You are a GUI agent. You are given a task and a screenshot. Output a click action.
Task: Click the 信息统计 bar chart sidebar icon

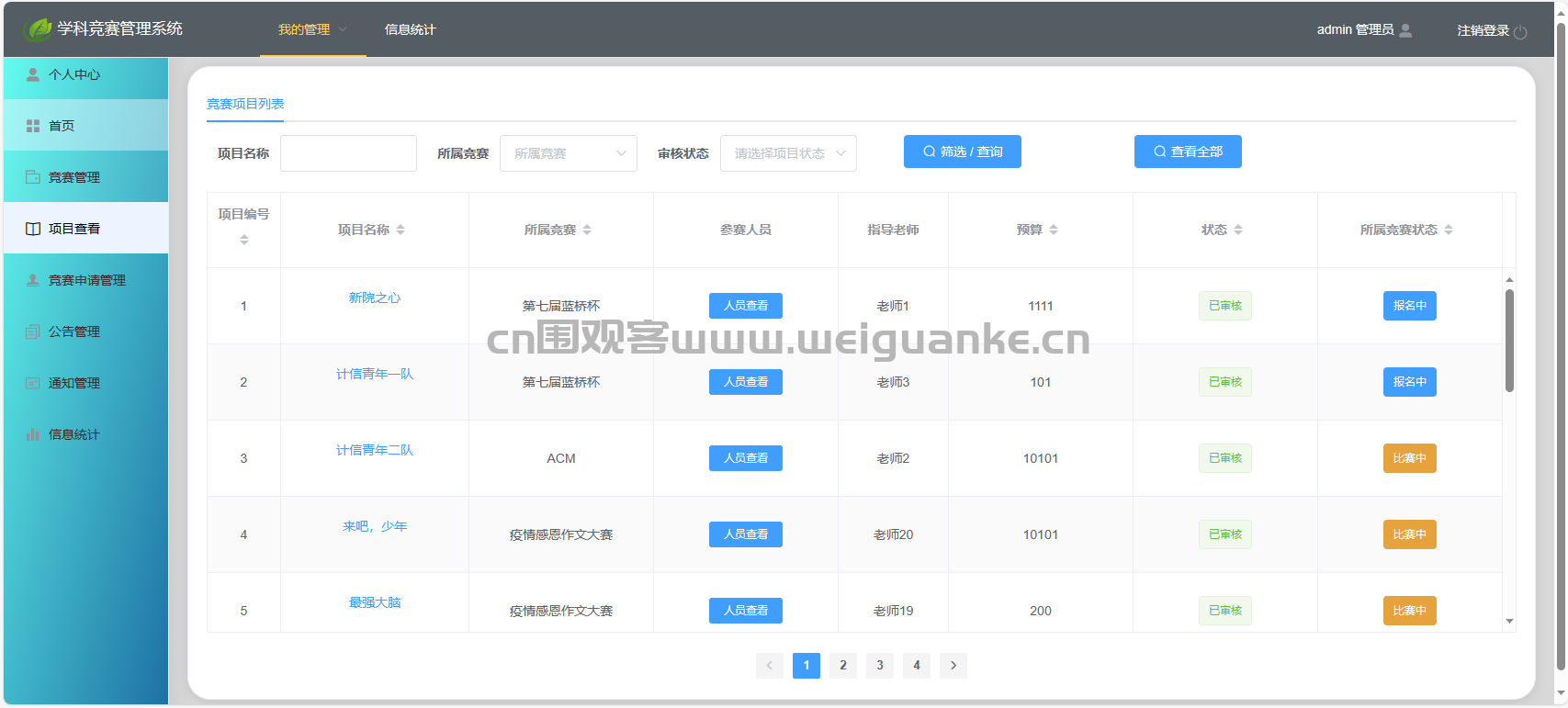tap(33, 434)
